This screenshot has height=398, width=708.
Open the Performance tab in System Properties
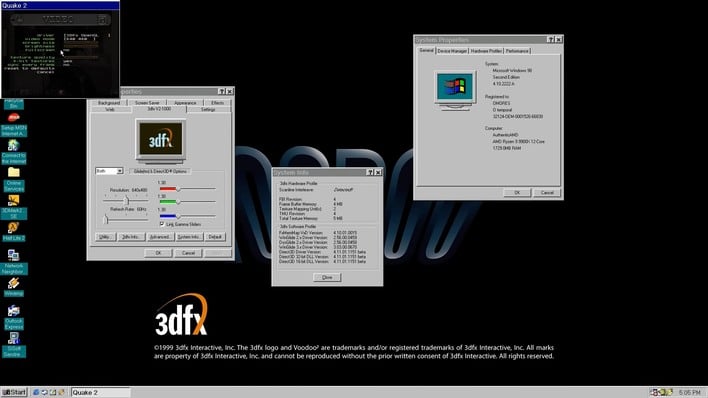tap(517, 51)
